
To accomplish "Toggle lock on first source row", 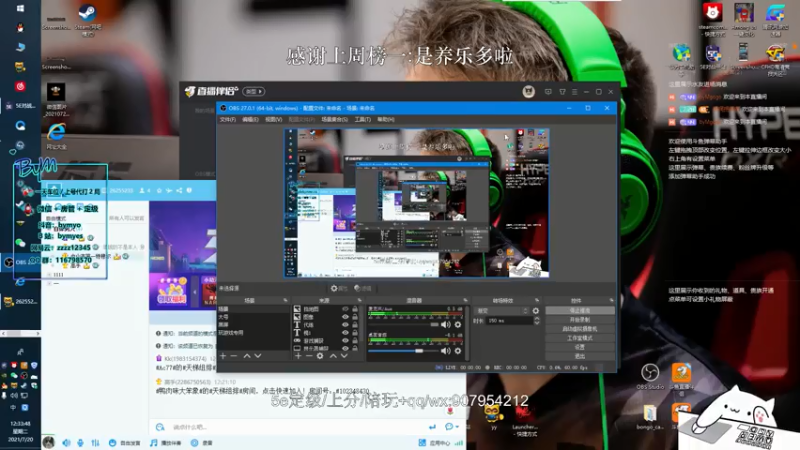I will tap(355, 309).
